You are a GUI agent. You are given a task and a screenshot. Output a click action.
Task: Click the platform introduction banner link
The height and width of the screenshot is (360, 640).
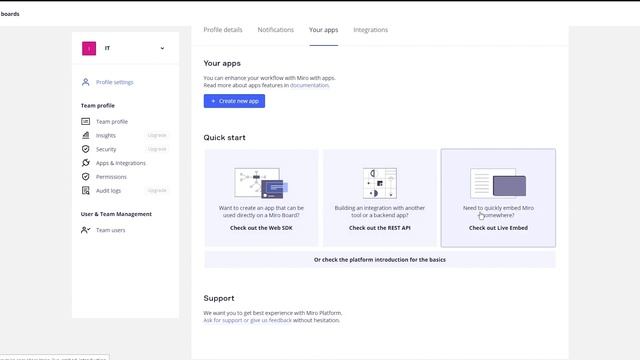point(380,260)
